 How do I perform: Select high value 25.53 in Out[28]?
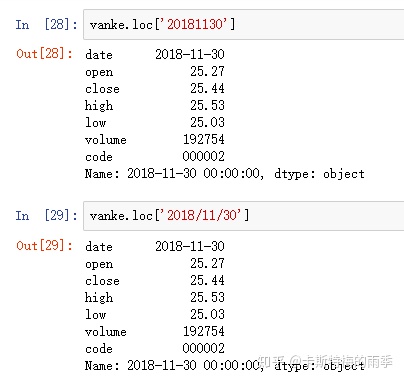pyautogui.click(x=207, y=105)
